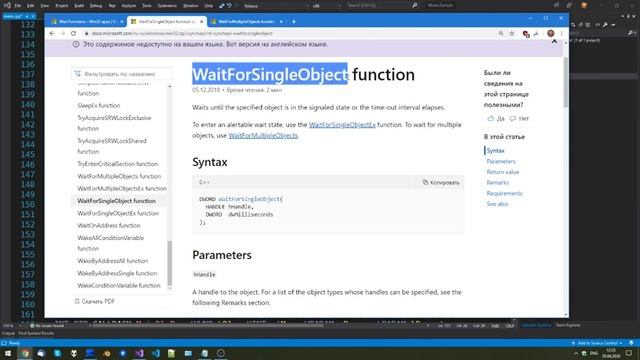Open WakeByAddressAll function in sidebar
The width and height of the screenshot is (640, 360).
(x=113, y=260)
